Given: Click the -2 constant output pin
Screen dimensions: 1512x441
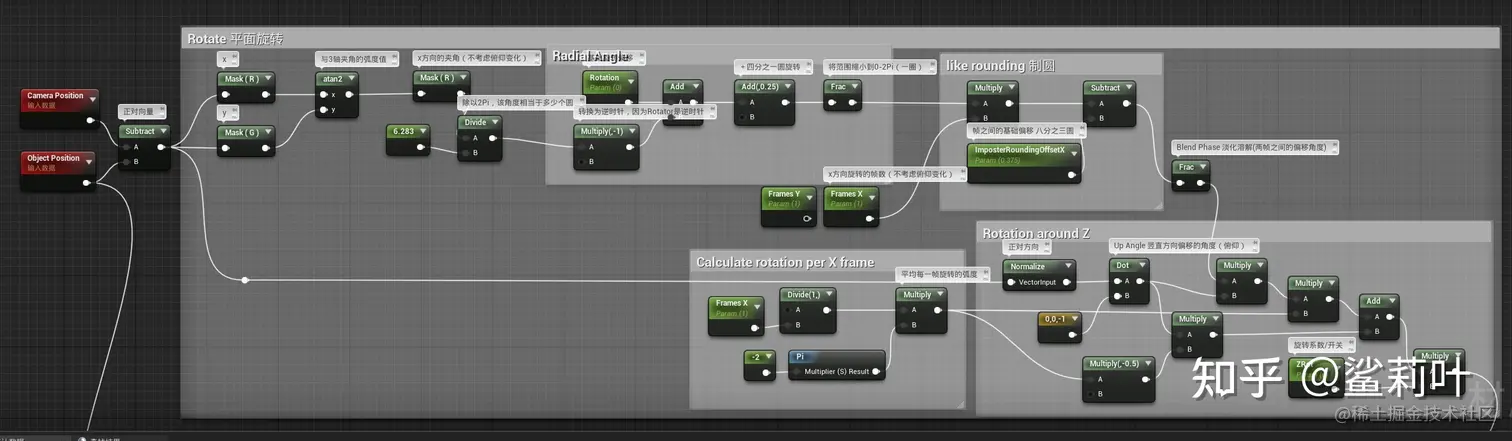Looking at the screenshot, I should tap(766, 373).
